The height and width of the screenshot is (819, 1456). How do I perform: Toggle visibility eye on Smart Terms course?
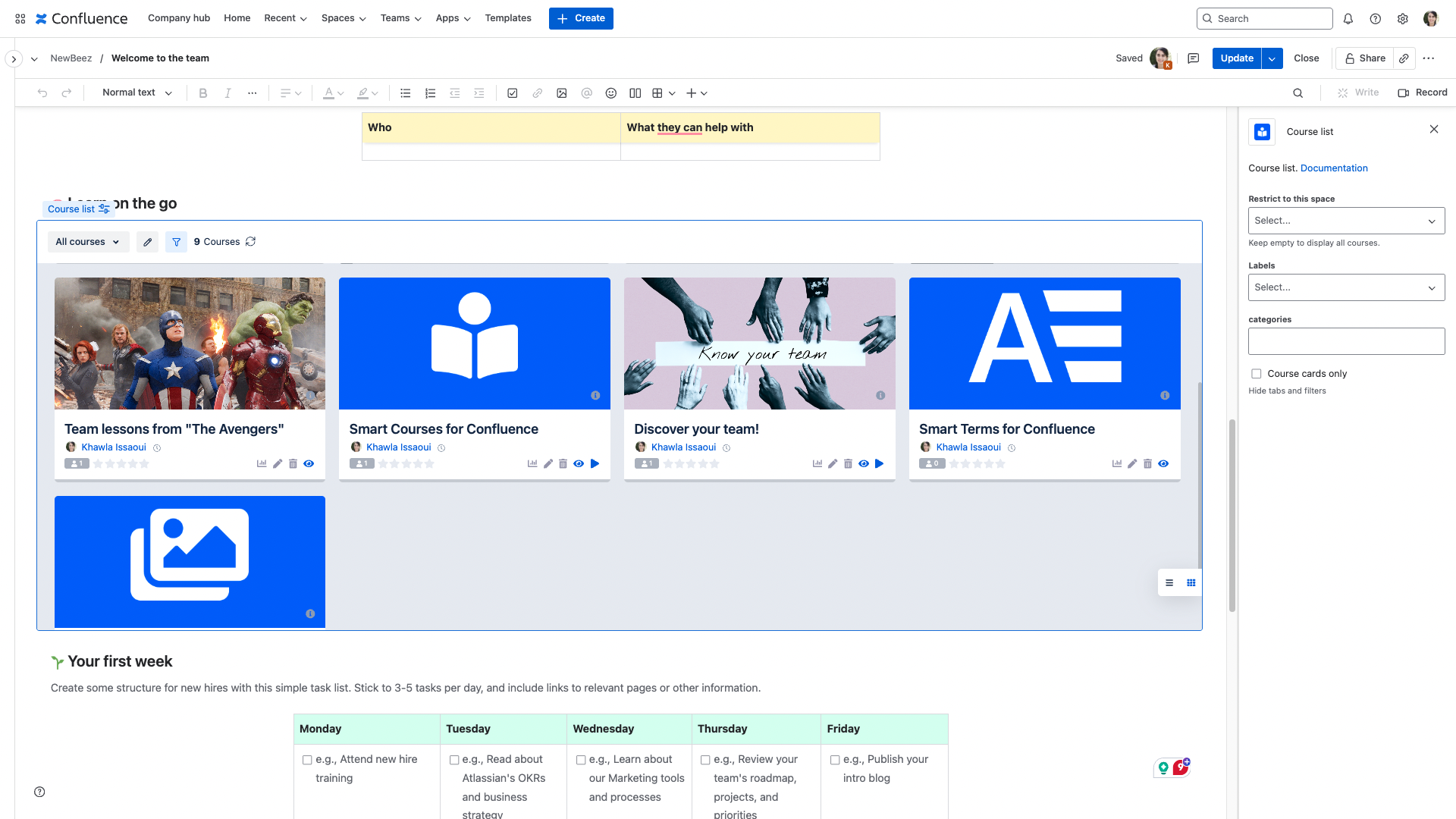1163,464
